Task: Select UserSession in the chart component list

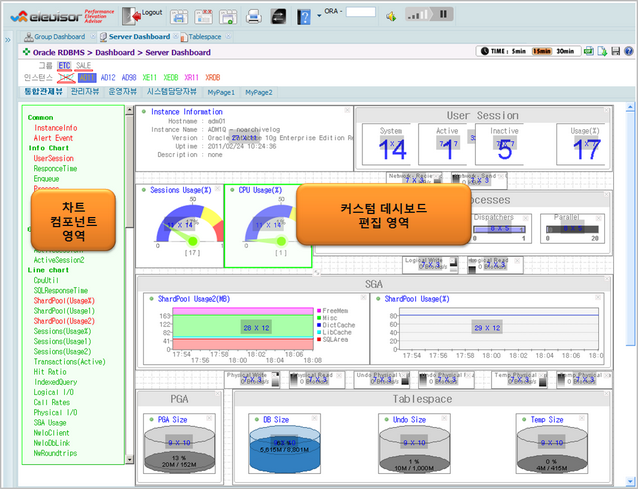Action: pyautogui.click(x=53, y=158)
